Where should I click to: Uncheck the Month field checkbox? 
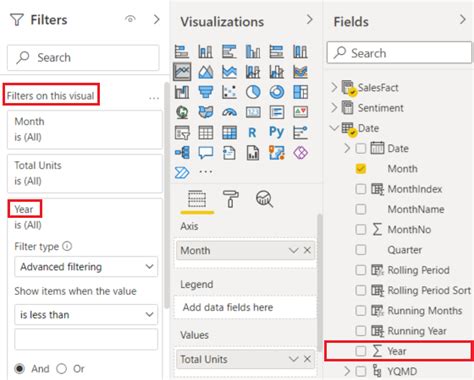tap(360, 169)
